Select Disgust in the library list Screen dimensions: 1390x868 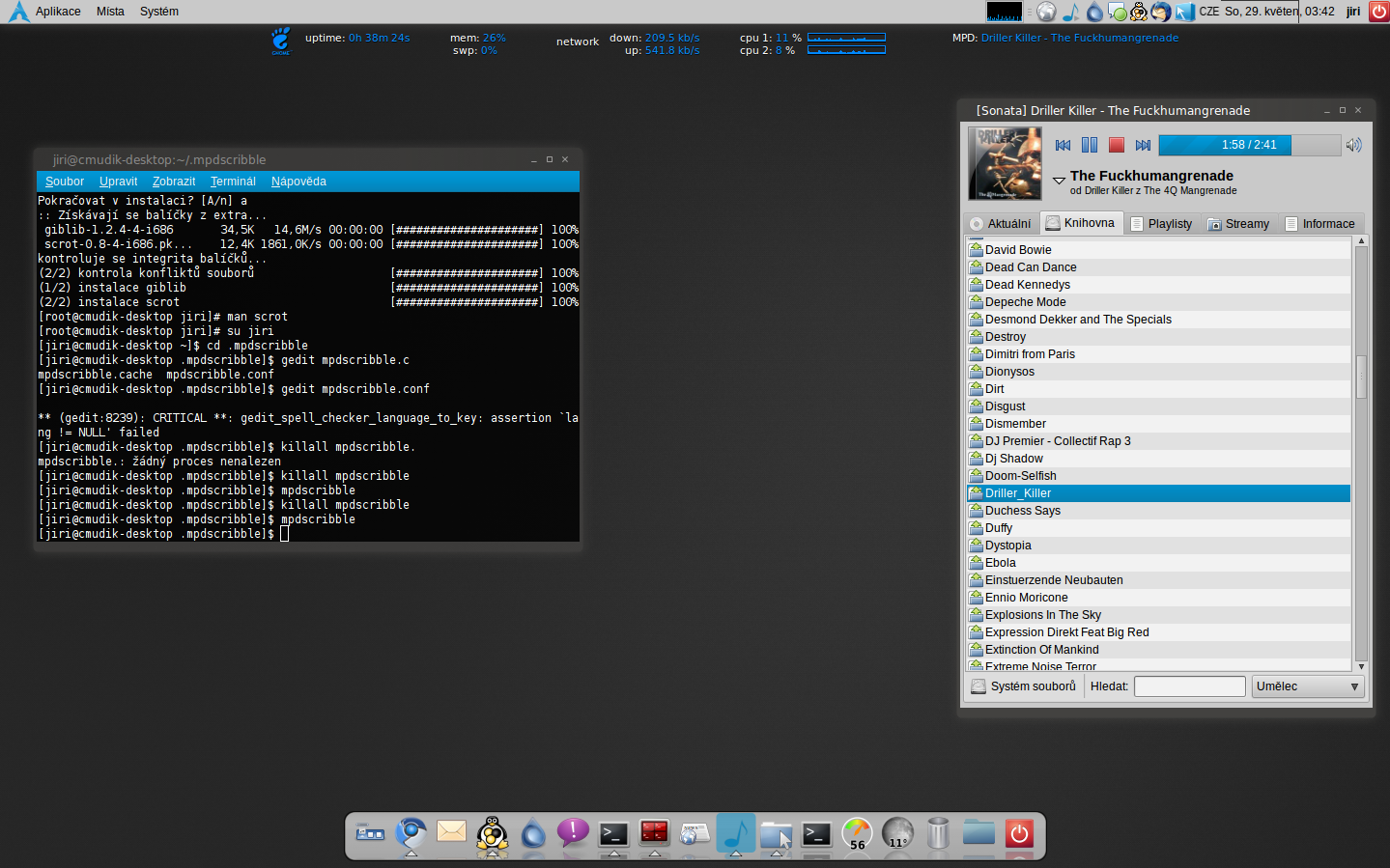(x=1158, y=406)
